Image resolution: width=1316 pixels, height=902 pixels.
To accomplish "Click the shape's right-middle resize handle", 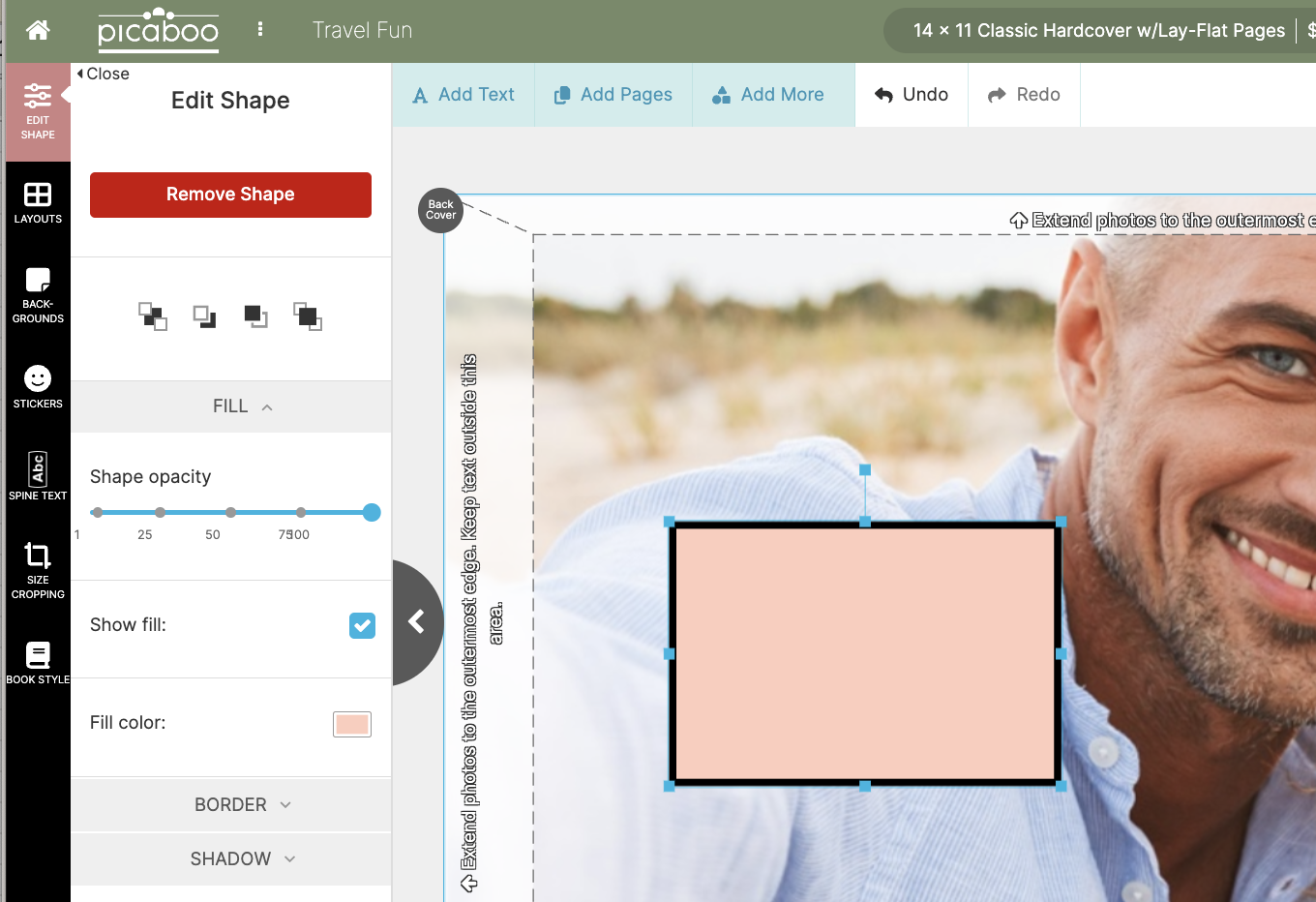I will click(1061, 653).
